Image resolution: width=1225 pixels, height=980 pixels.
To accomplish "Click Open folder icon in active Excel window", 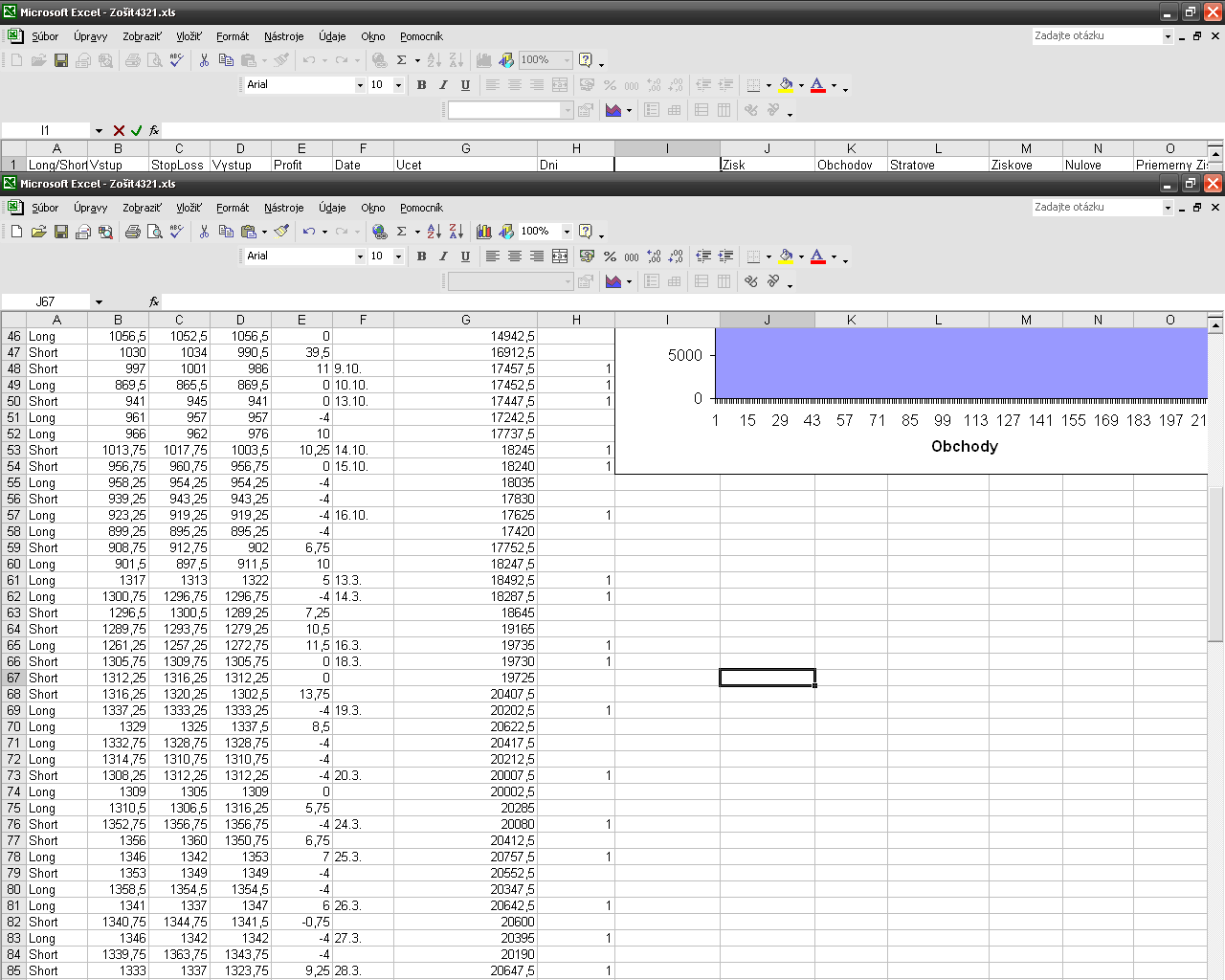I will (38, 232).
